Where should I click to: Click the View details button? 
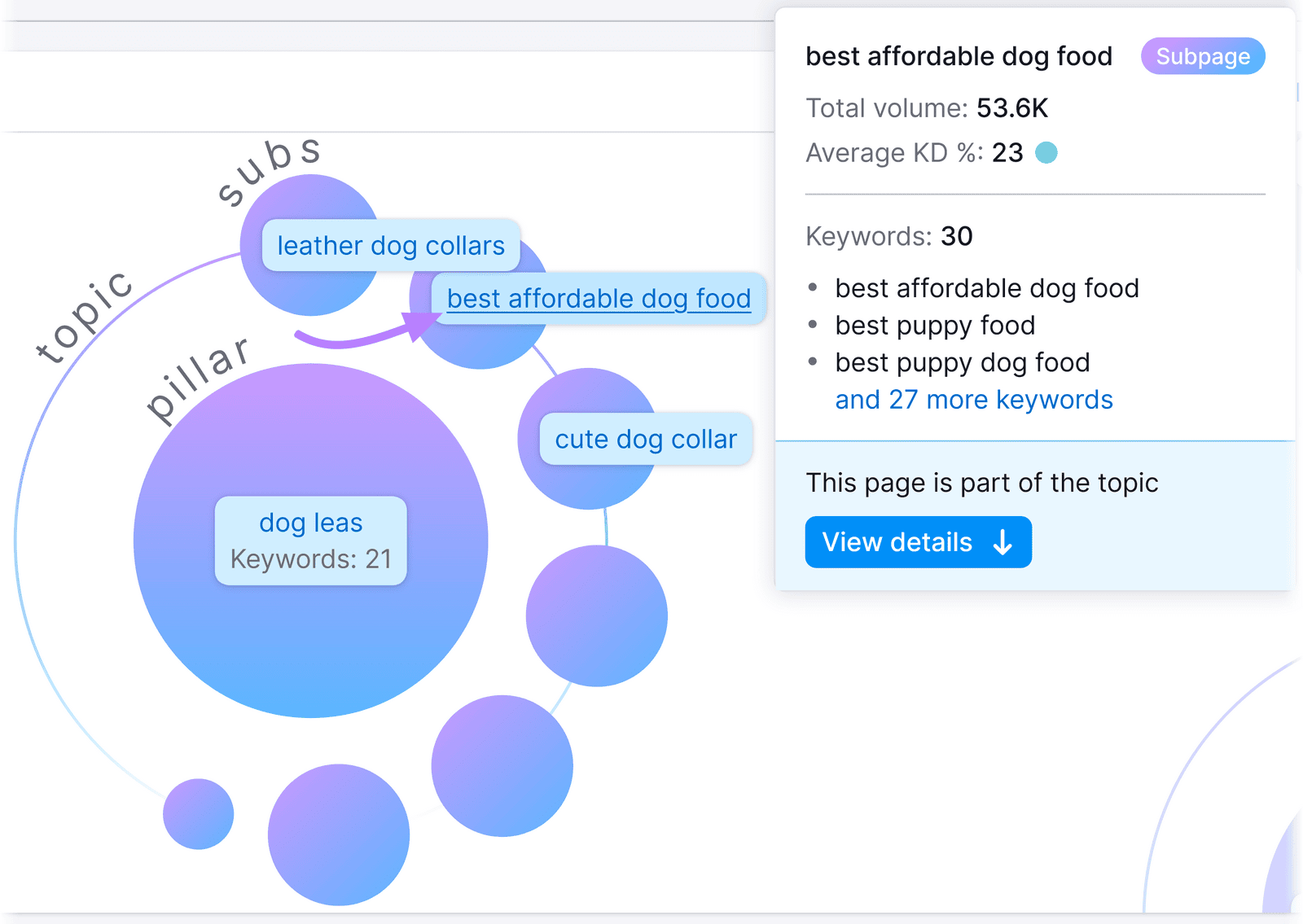(918, 541)
